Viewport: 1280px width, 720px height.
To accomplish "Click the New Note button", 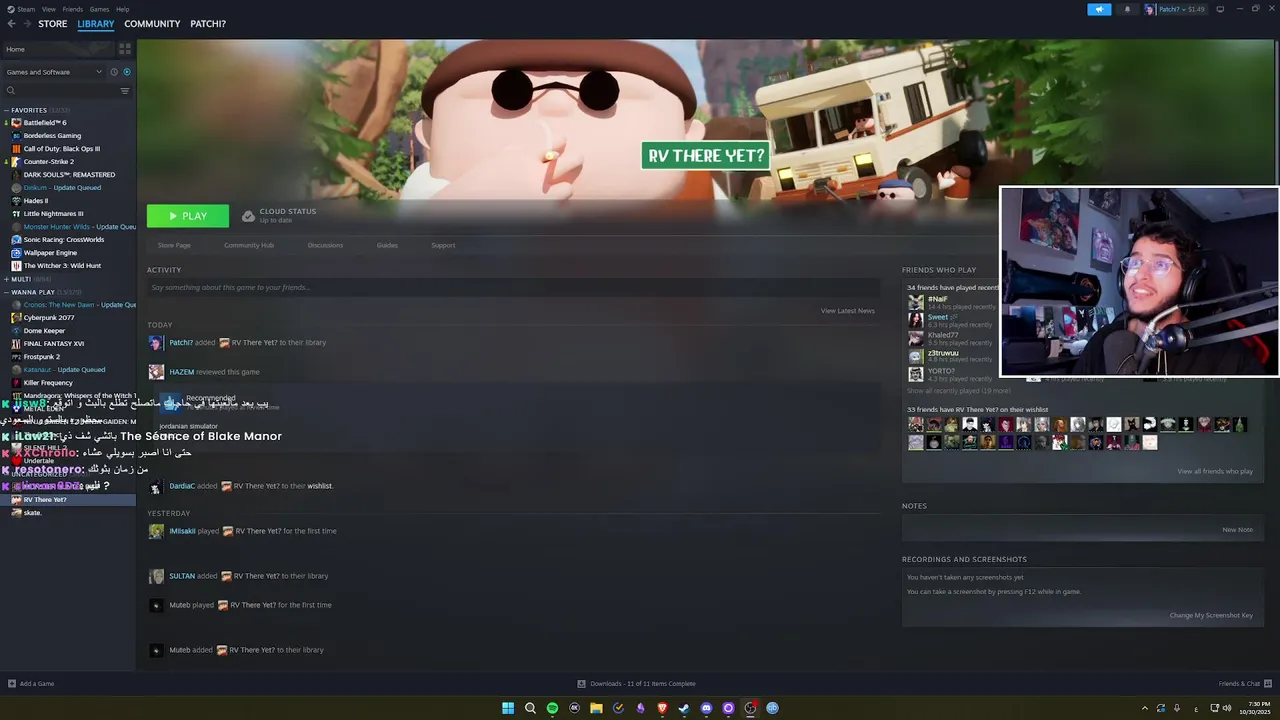I will [x=1237, y=530].
